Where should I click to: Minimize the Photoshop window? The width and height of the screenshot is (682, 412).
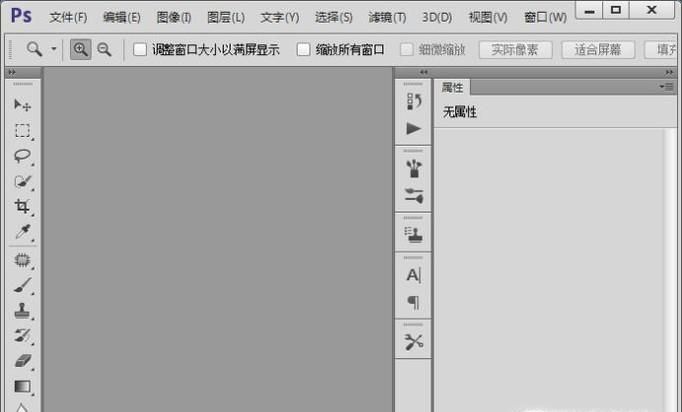tap(589, 10)
